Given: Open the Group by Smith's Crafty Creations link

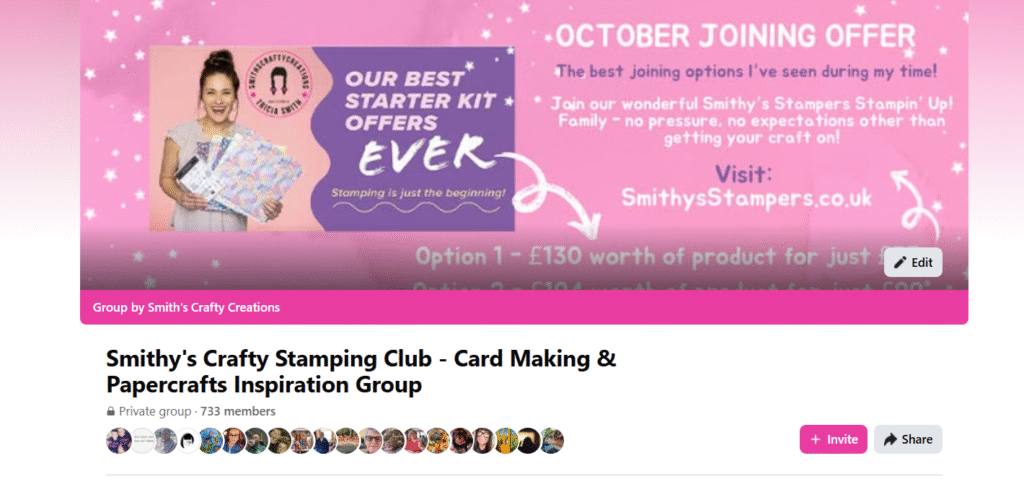Looking at the screenshot, I should point(186,307).
